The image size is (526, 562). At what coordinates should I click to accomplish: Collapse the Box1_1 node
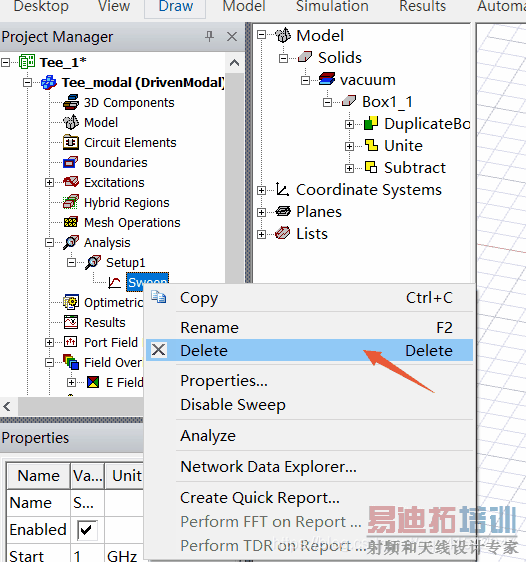coord(327,103)
